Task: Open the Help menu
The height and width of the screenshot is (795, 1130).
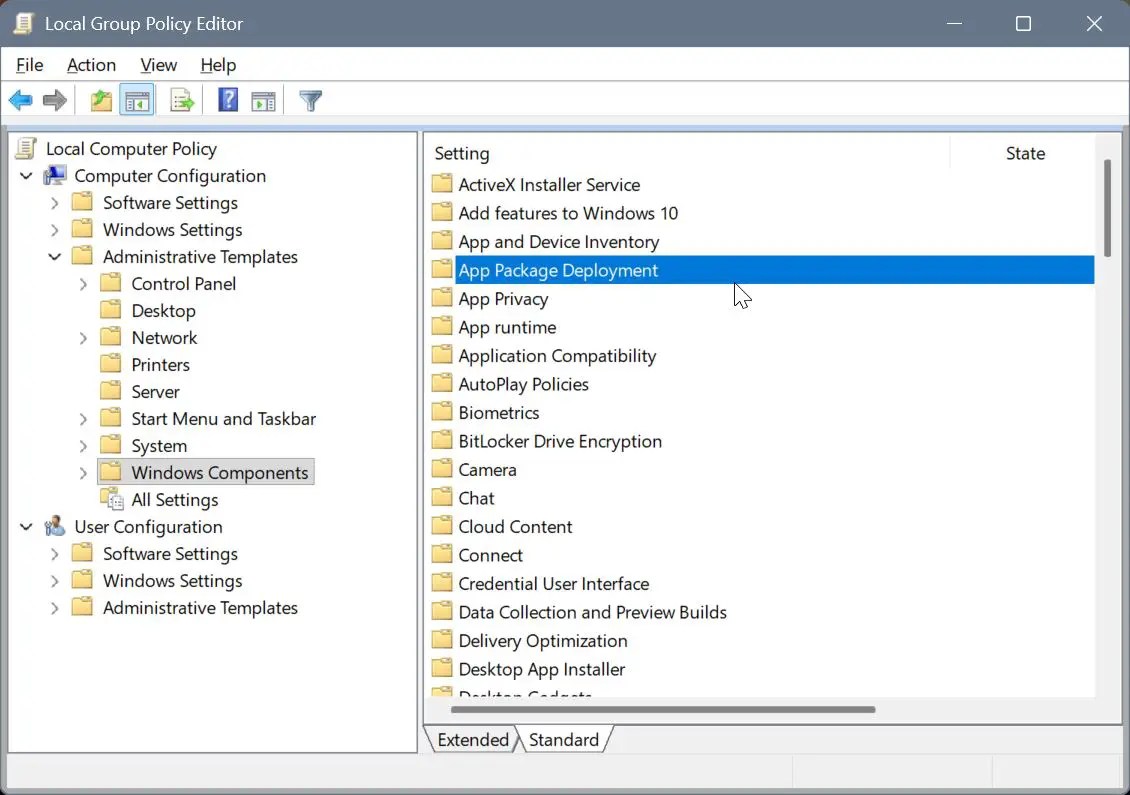Action: 218,65
